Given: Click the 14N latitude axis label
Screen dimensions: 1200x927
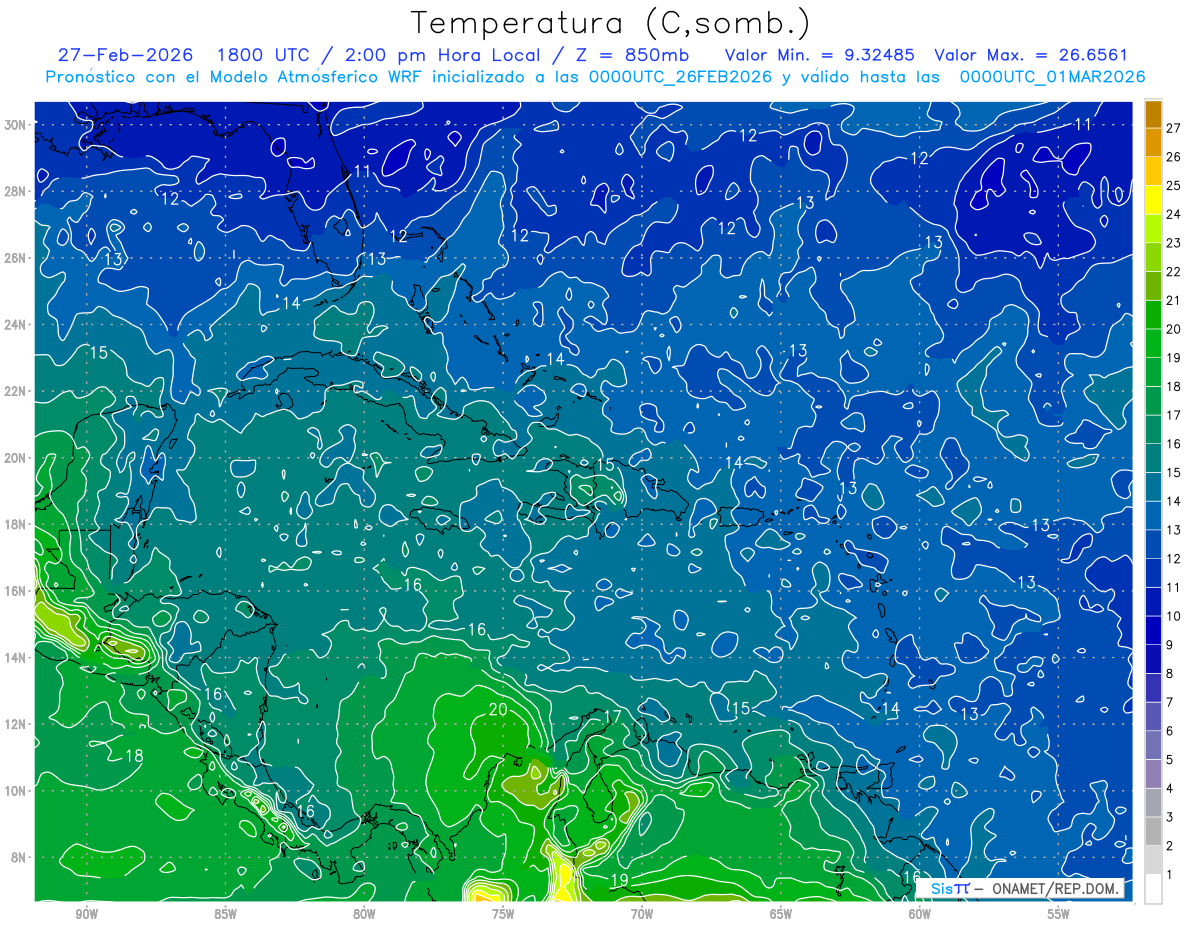Looking at the screenshot, I should 16,658.
